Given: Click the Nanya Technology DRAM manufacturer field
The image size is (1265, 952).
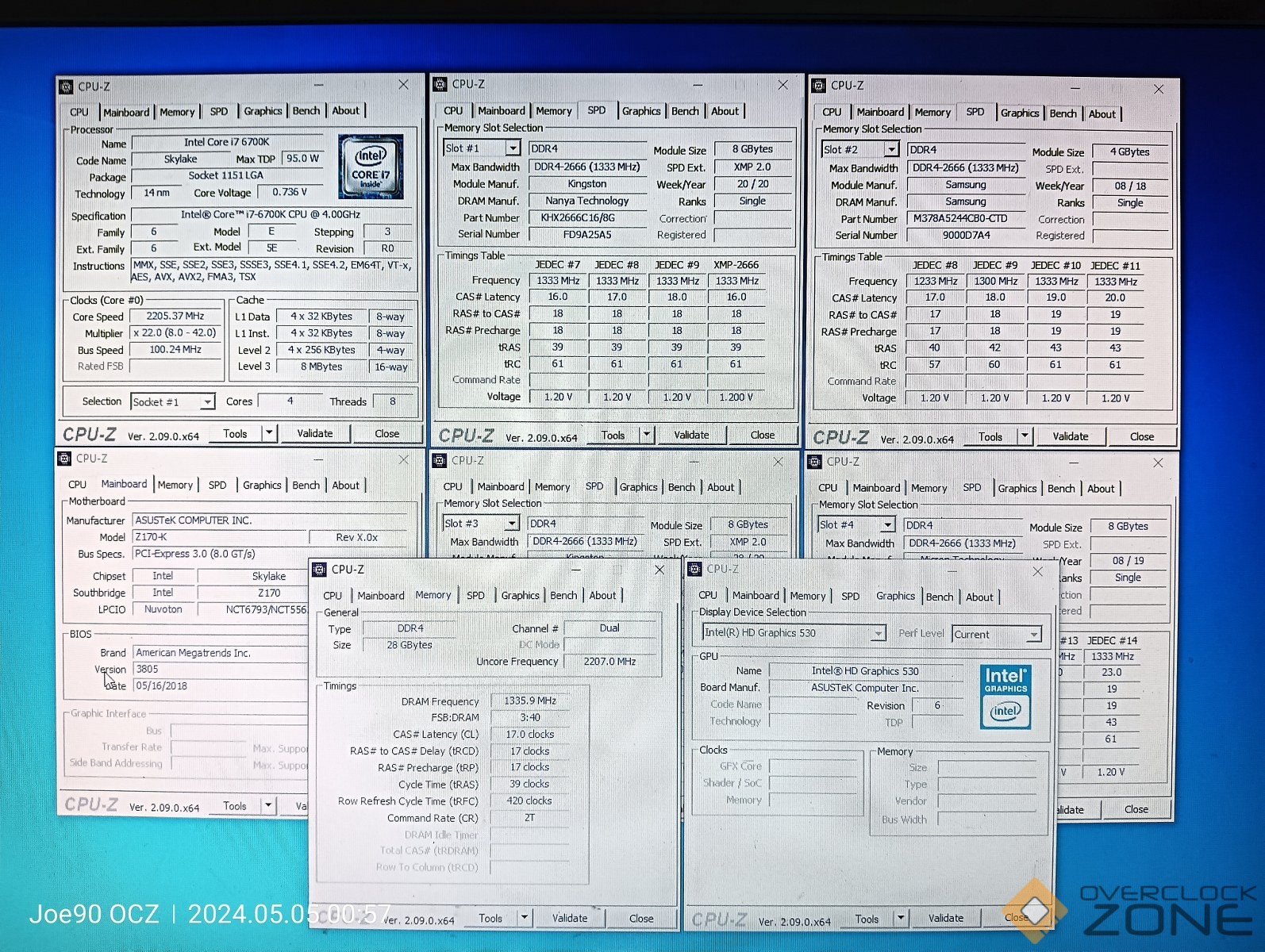Looking at the screenshot, I should pos(587,201).
